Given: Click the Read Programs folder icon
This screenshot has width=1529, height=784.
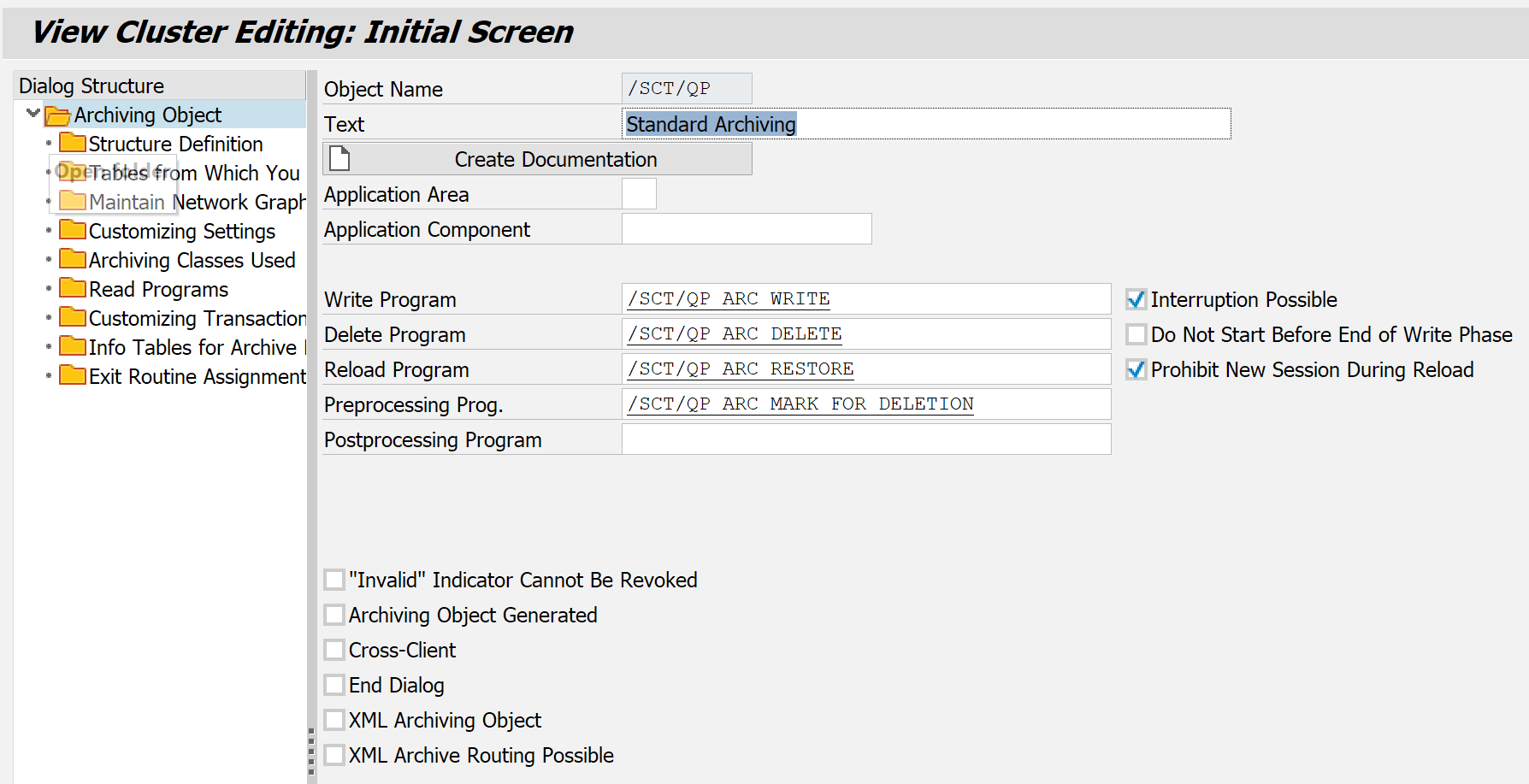Looking at the screenshot, I should tap(73, 288).
